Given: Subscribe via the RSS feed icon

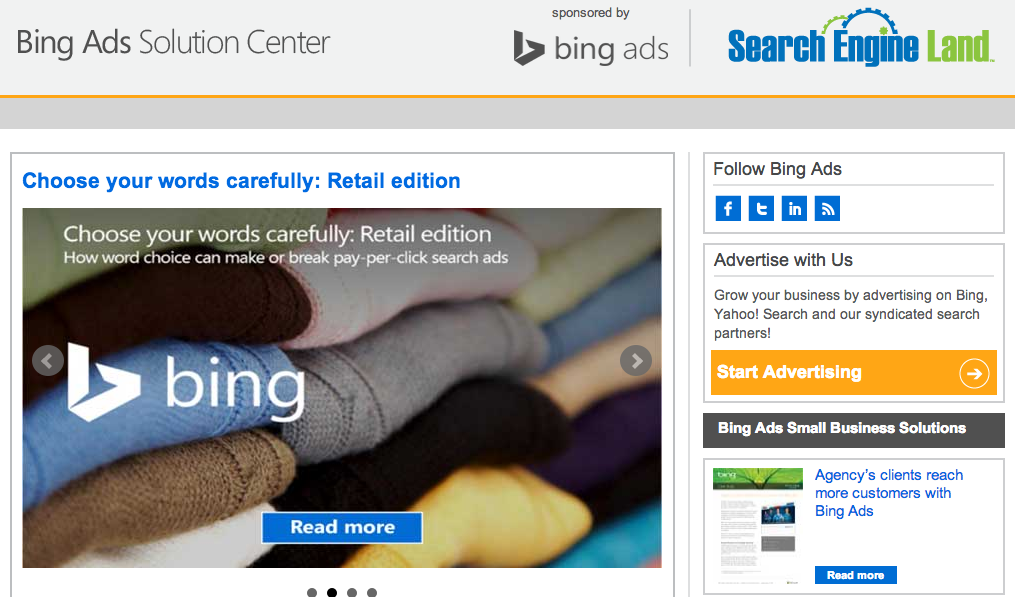Looking at the screenshot, I should tap(827, 208).
